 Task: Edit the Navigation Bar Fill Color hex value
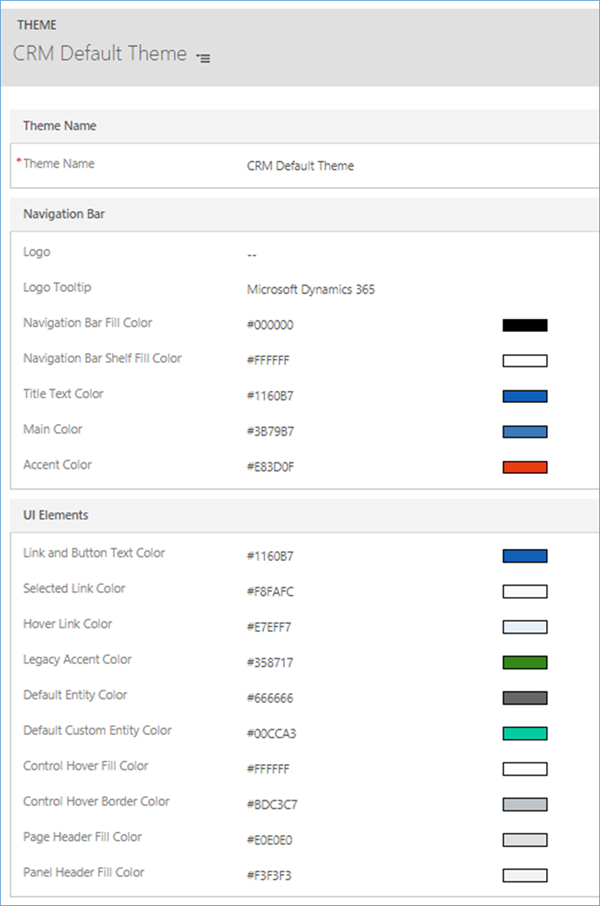coord(270,325)
